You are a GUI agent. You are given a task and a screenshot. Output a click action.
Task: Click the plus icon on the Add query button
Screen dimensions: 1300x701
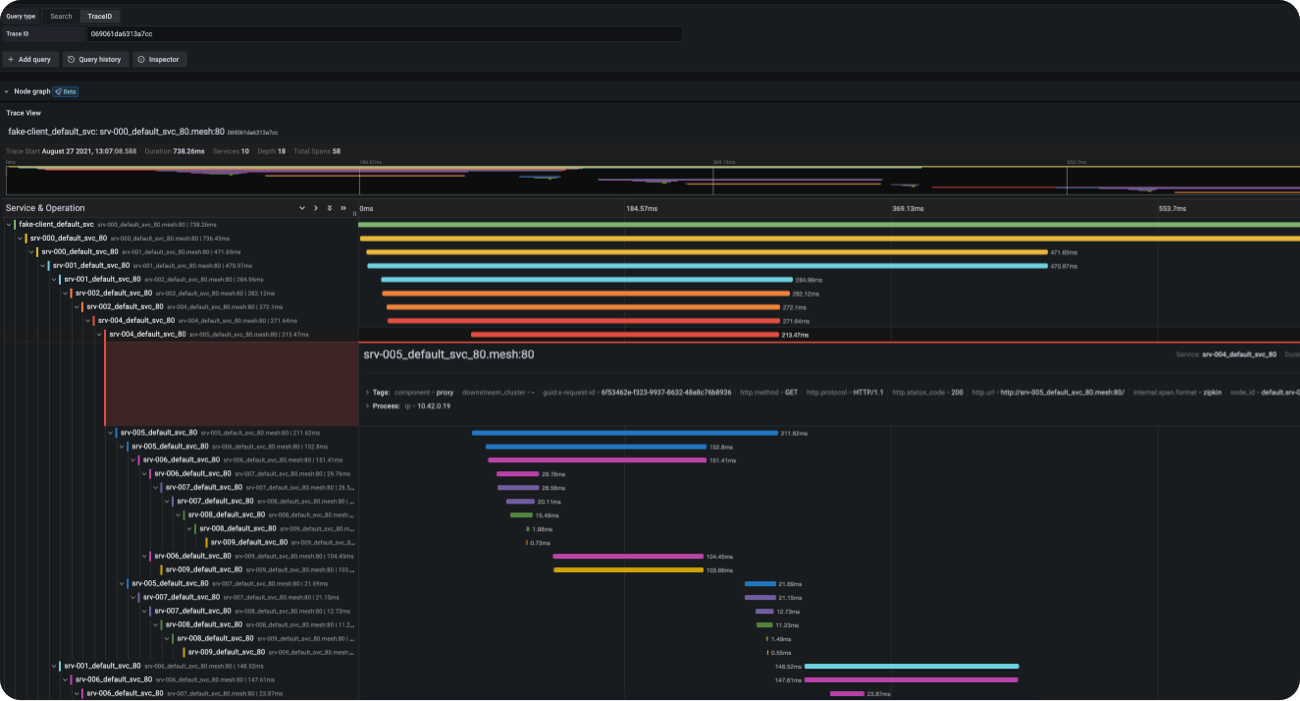click(12, 59)
